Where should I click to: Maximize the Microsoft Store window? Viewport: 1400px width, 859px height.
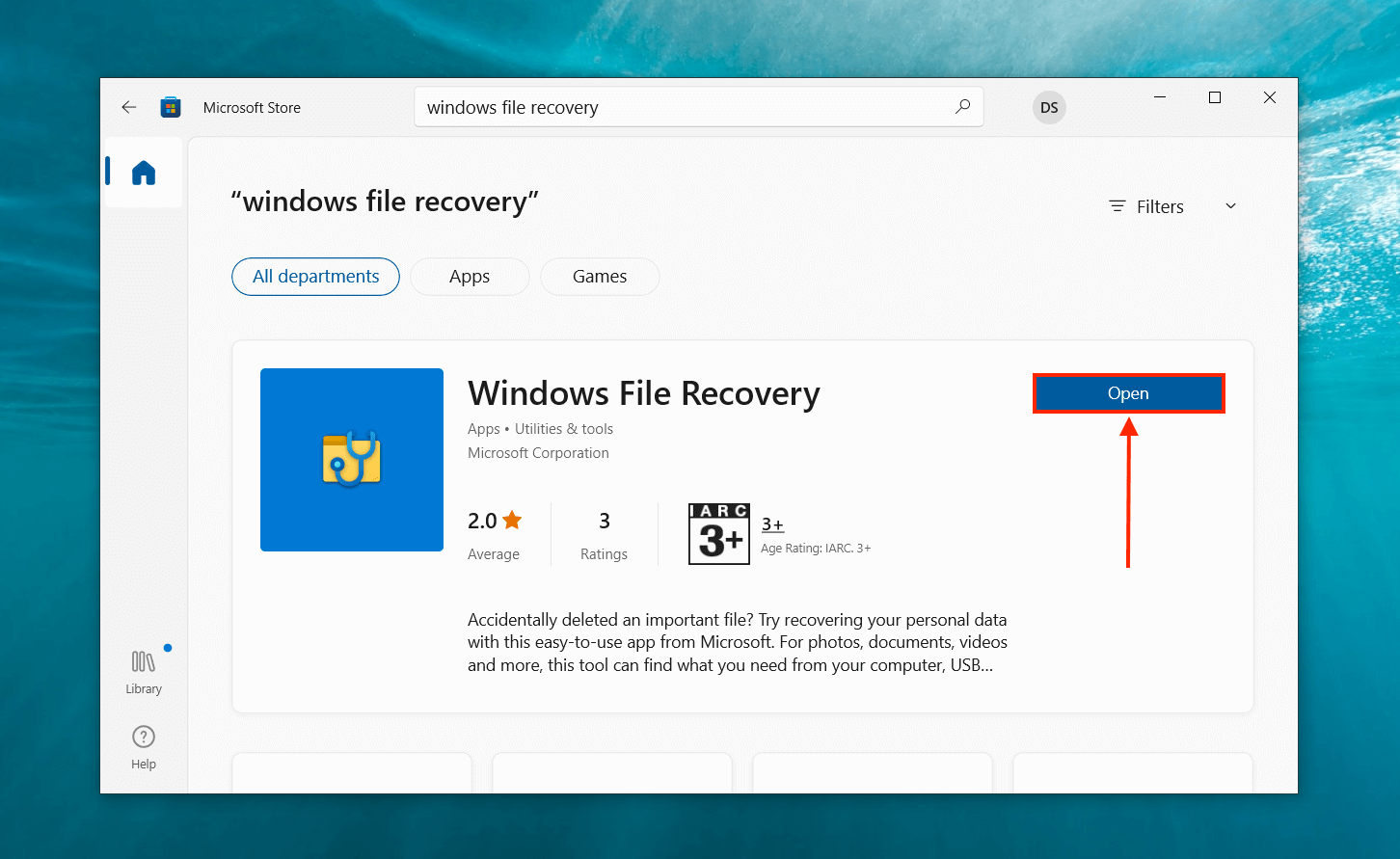coord(1215,97)
